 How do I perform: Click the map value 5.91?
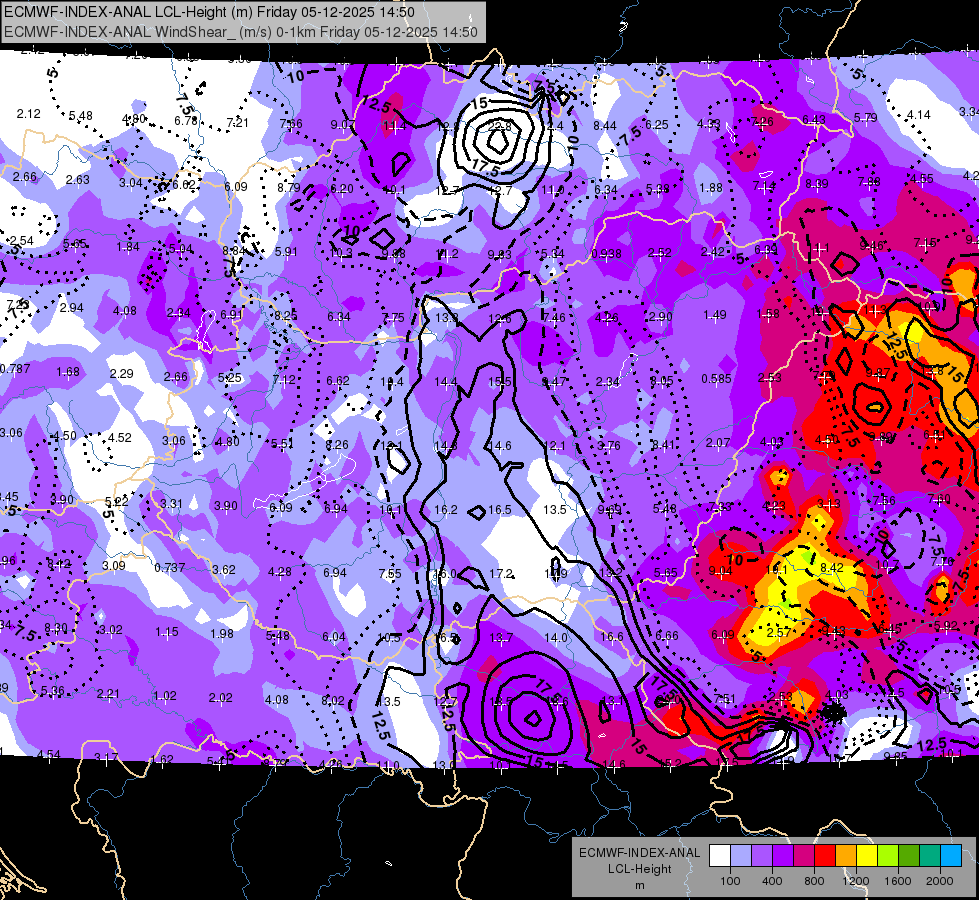tap(287, 252)
